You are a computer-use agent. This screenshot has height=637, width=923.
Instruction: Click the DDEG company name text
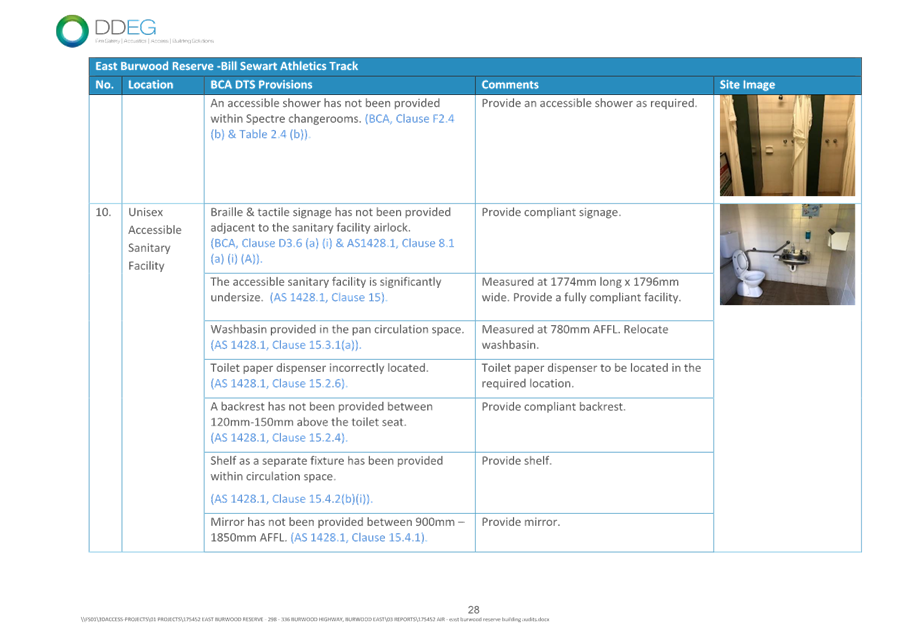pyautogui.click(x=124, y=26)
